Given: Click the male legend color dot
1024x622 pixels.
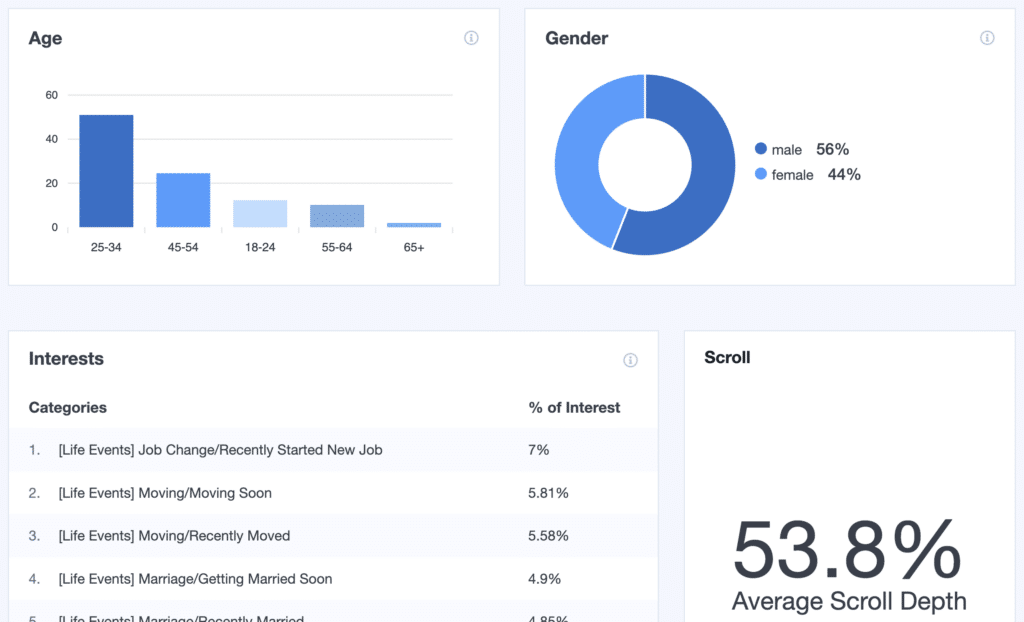Looking at the screenshot, I should [x=761, y=149].
